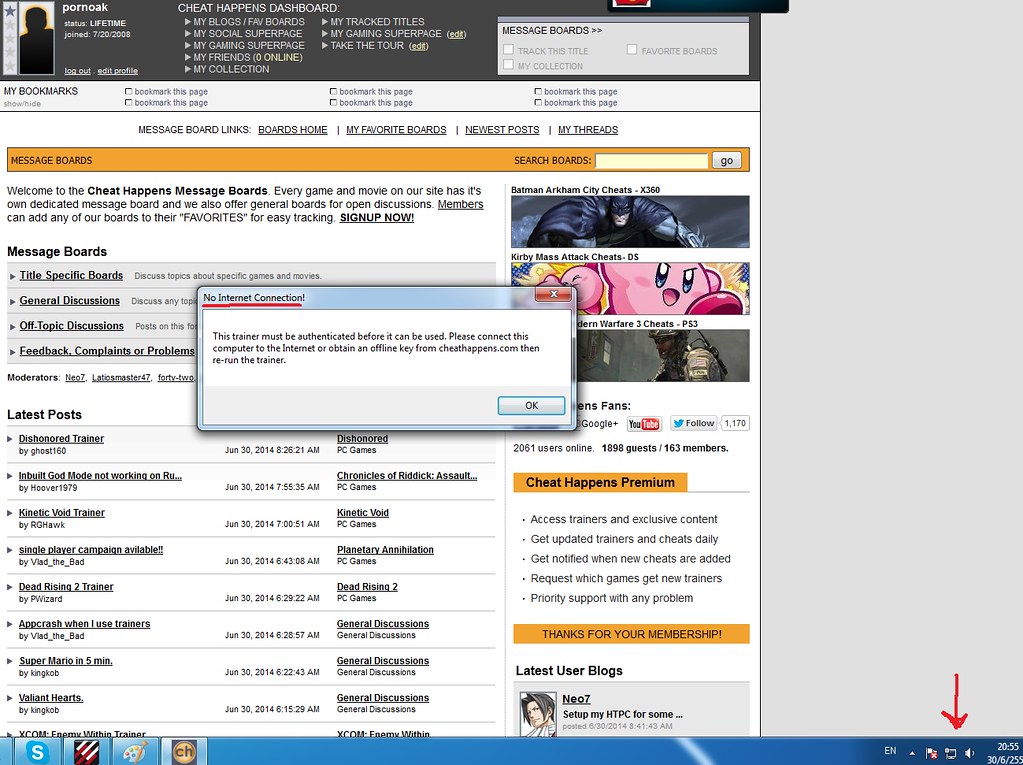This screenshot has width=1023, height=765.
Task: Click the go search button
Action: 727,160
